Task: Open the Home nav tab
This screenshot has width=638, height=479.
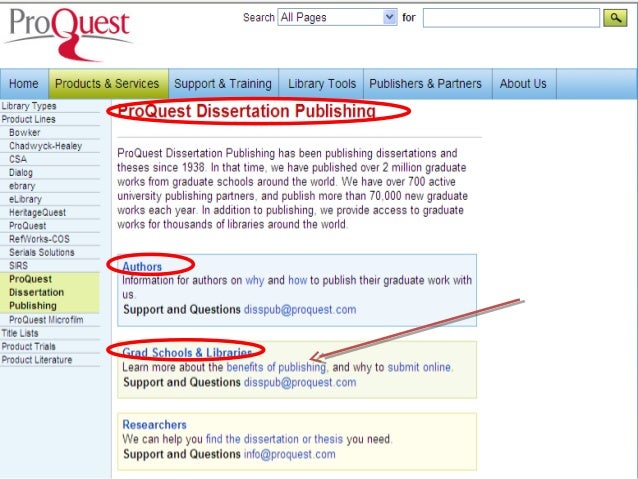Action: (24, 83)
